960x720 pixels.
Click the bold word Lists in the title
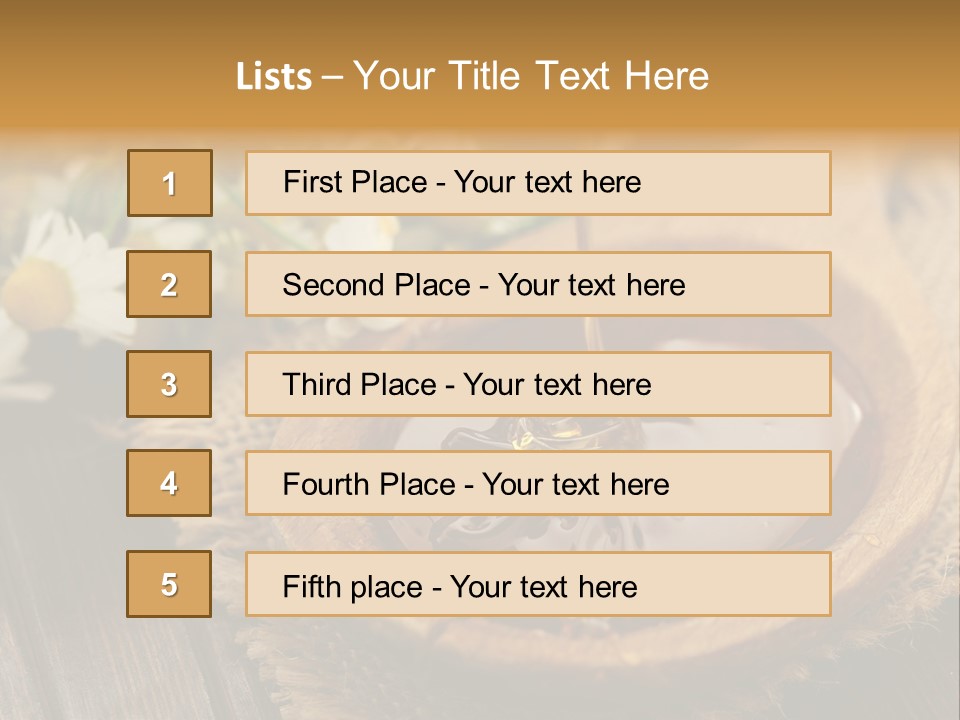[x=274, y=77]
